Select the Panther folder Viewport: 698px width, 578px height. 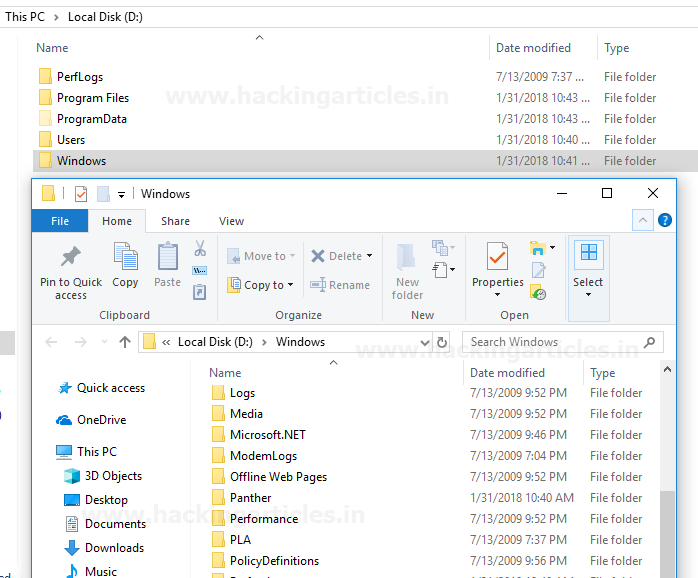242,498
